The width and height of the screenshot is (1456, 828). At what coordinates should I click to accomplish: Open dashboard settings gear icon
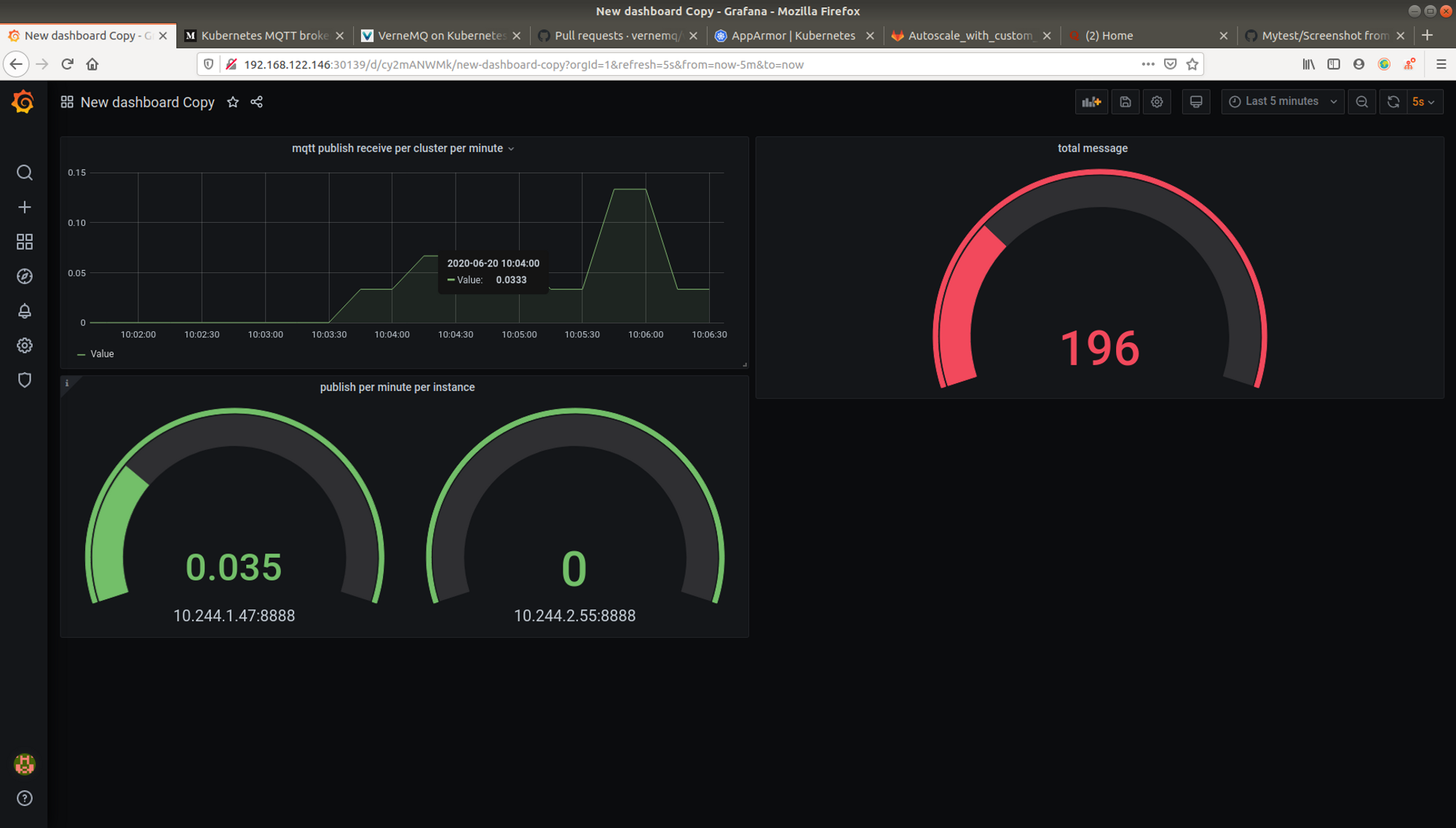point(1157,101)
